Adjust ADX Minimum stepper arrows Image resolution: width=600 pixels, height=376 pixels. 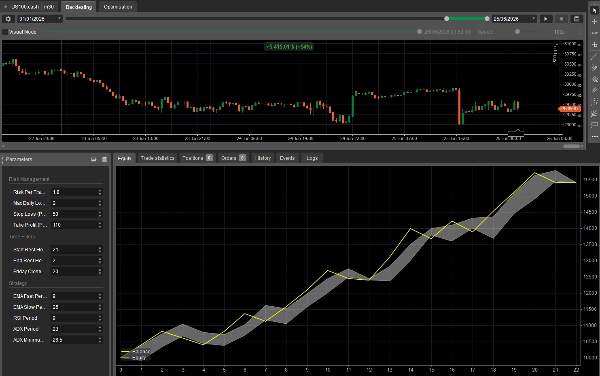pos(100,340)
